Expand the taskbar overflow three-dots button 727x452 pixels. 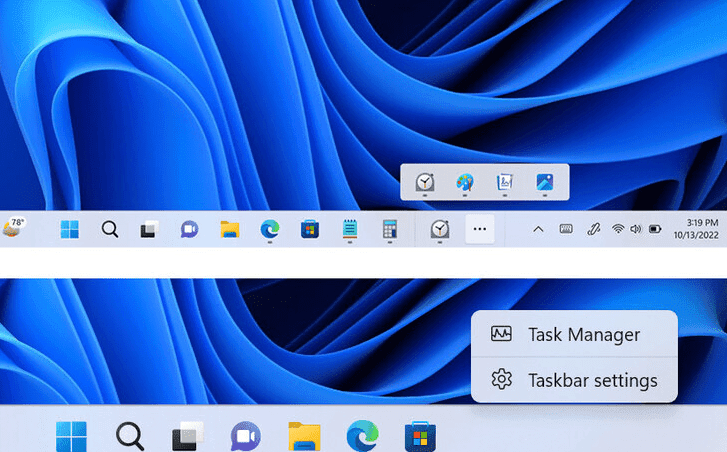(x=480, y=229)
